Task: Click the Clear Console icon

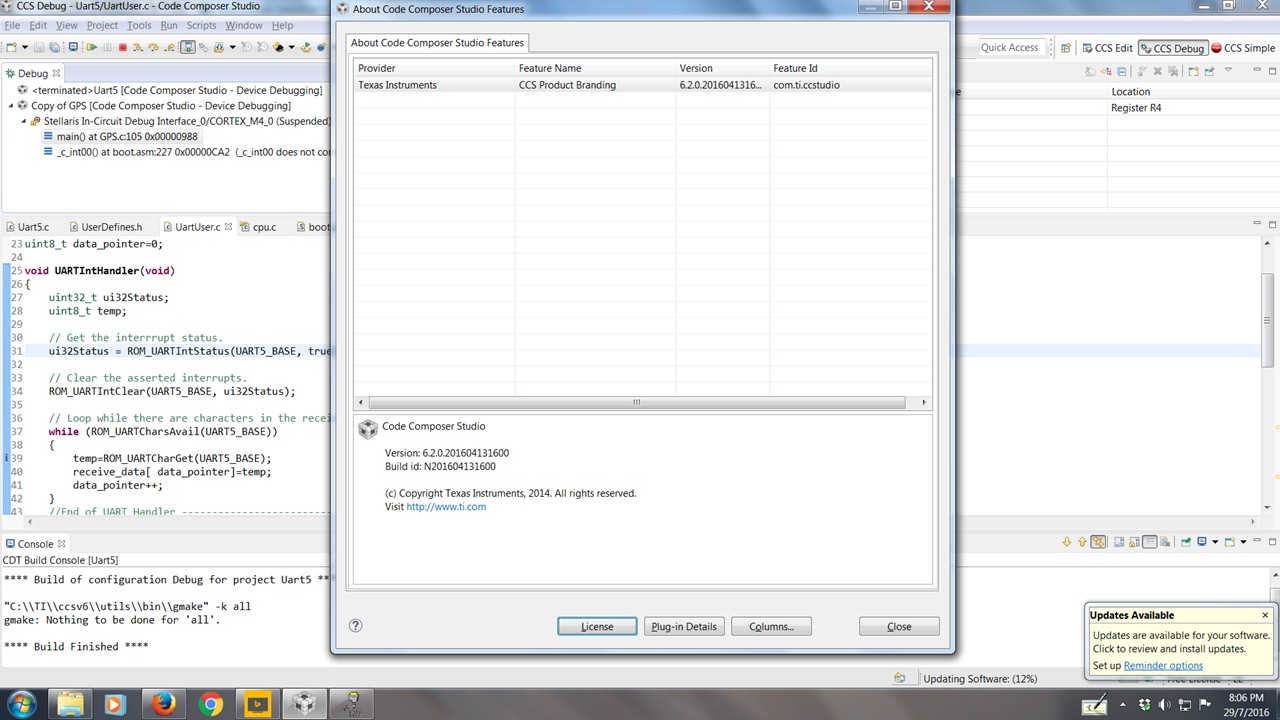Action: point(1165,542)
